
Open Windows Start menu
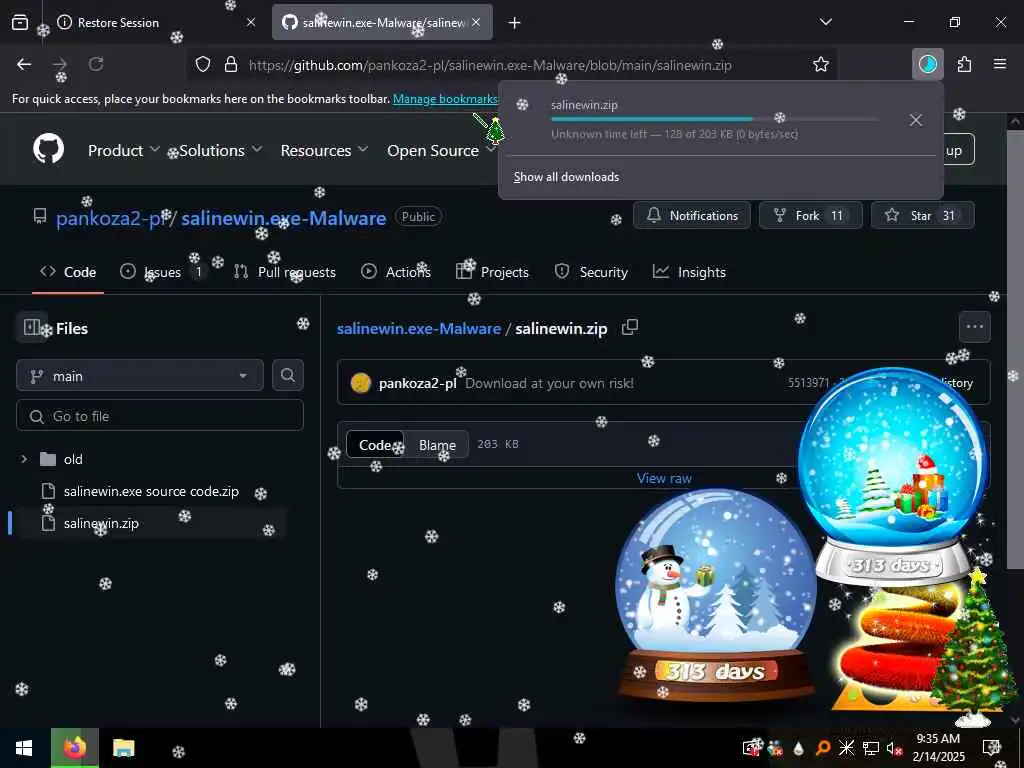click(x=24, y=748)
